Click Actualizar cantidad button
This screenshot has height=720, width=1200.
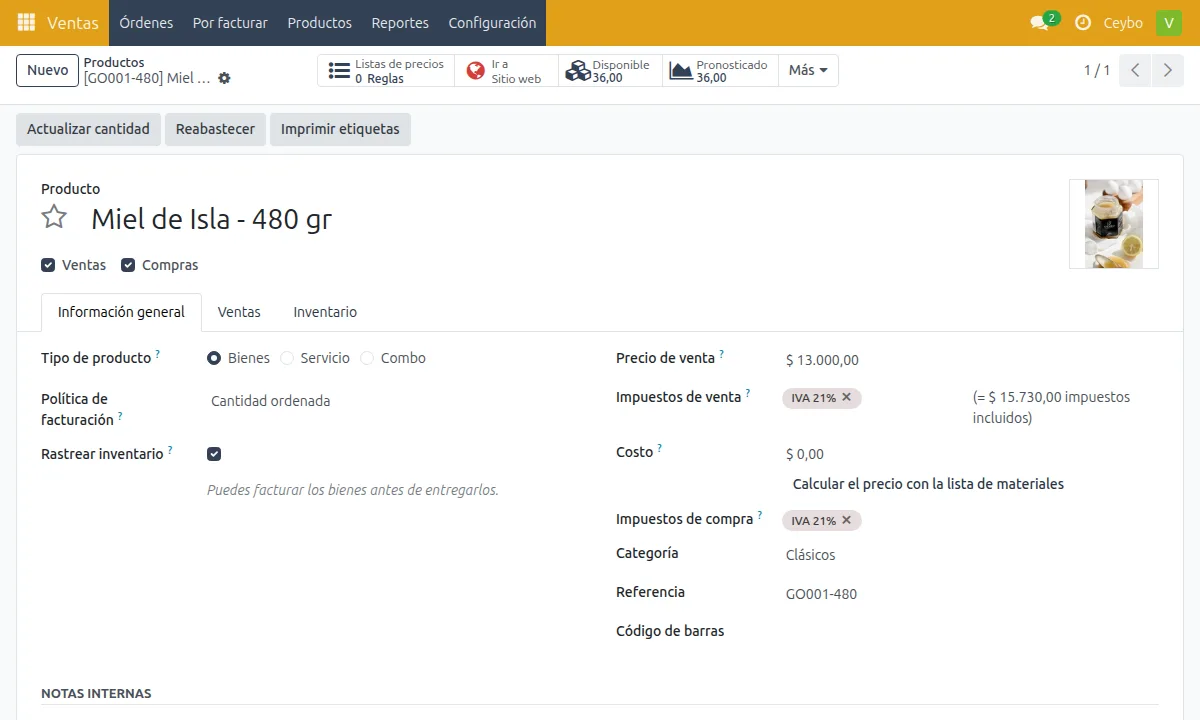[x=88, y=129]
